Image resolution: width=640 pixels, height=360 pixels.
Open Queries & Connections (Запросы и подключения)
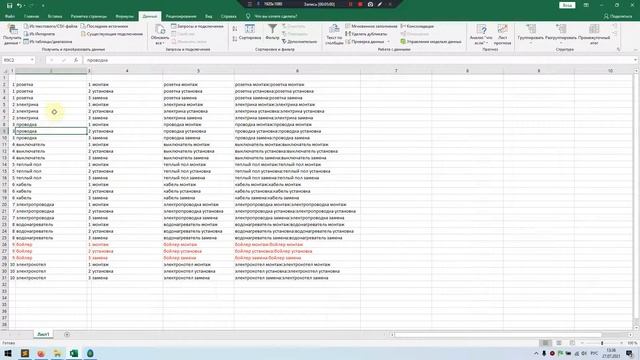[x=198, y=26]
